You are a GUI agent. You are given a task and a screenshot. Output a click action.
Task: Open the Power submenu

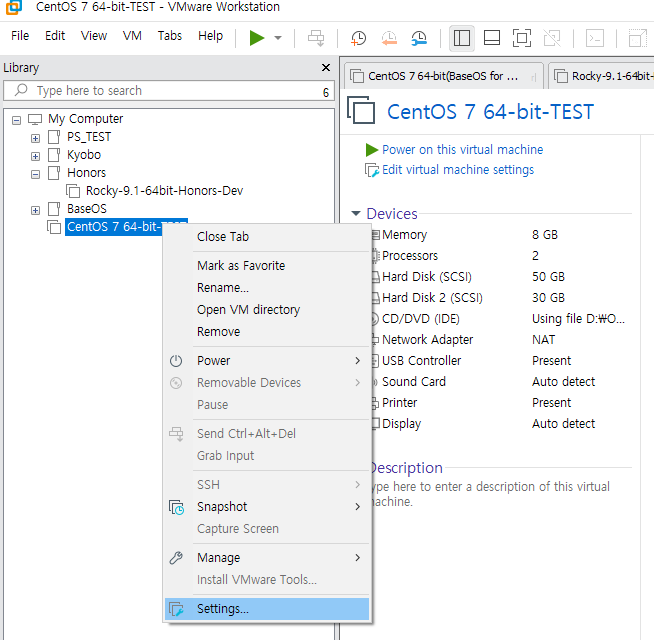point(267,361)
